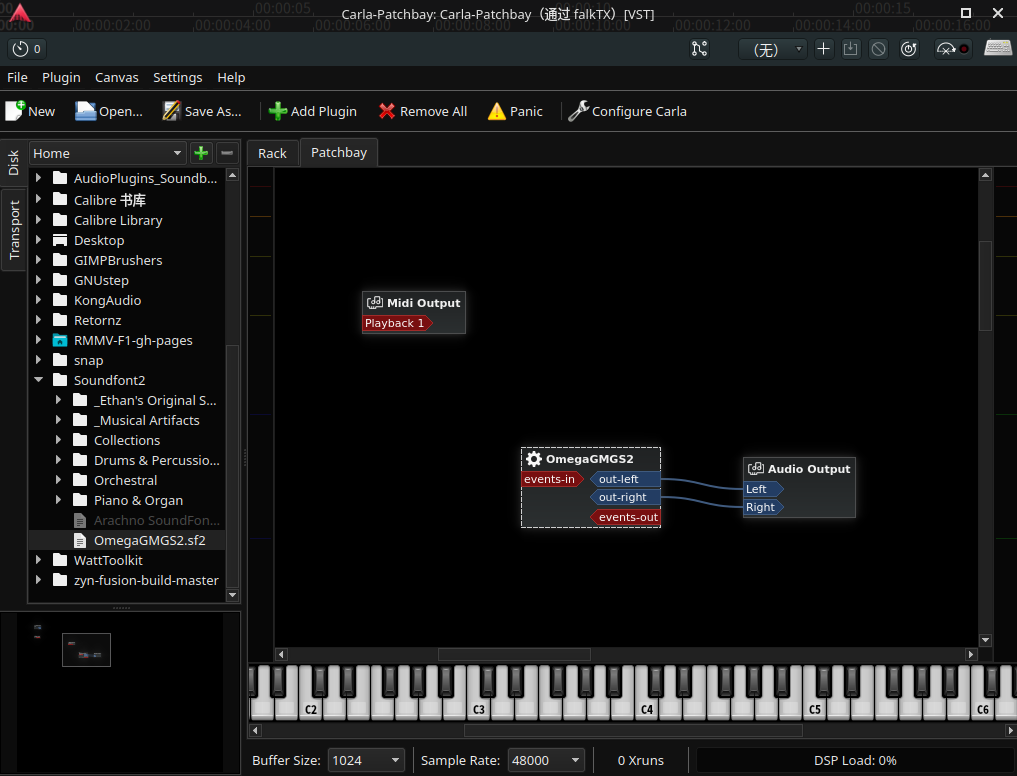This screenshot has height=776, width=1017.
Task: Click the Save As... toolbar icon
Action: [x=171, y=111]
